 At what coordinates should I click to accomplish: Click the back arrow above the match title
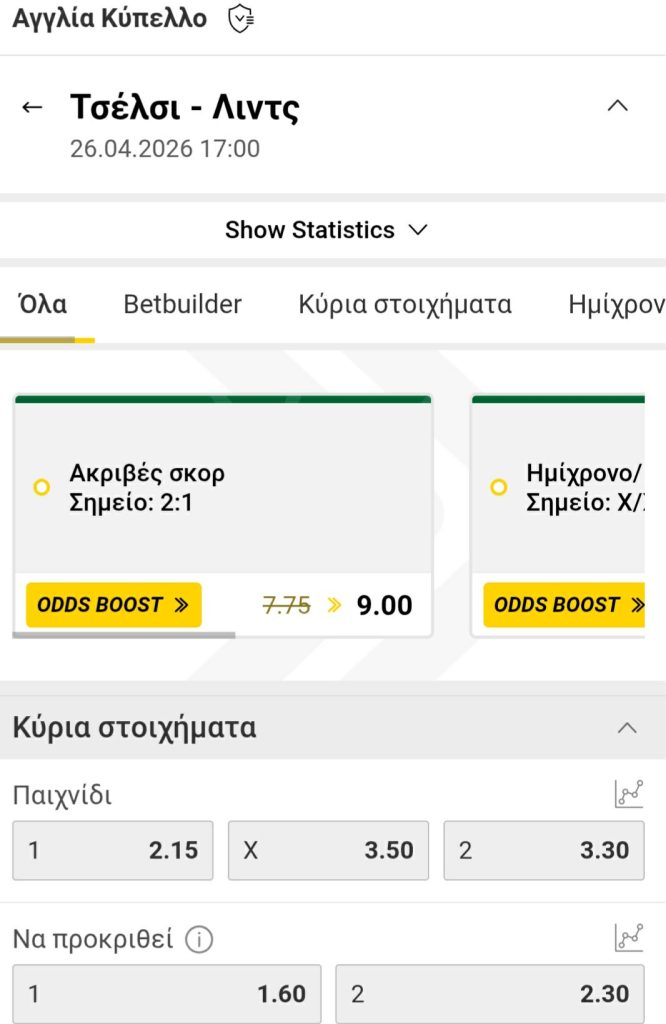(33, 106)
